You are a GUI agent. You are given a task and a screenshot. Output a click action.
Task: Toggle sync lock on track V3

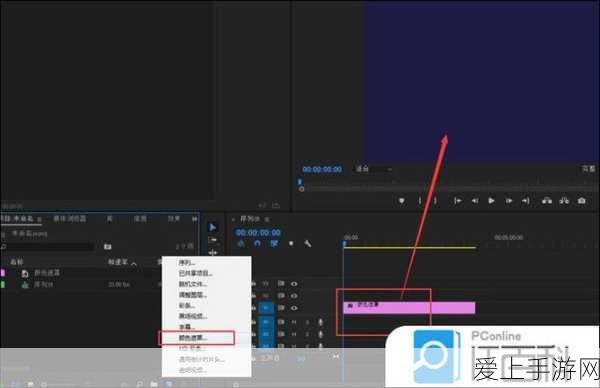click(x=281, y=284)
